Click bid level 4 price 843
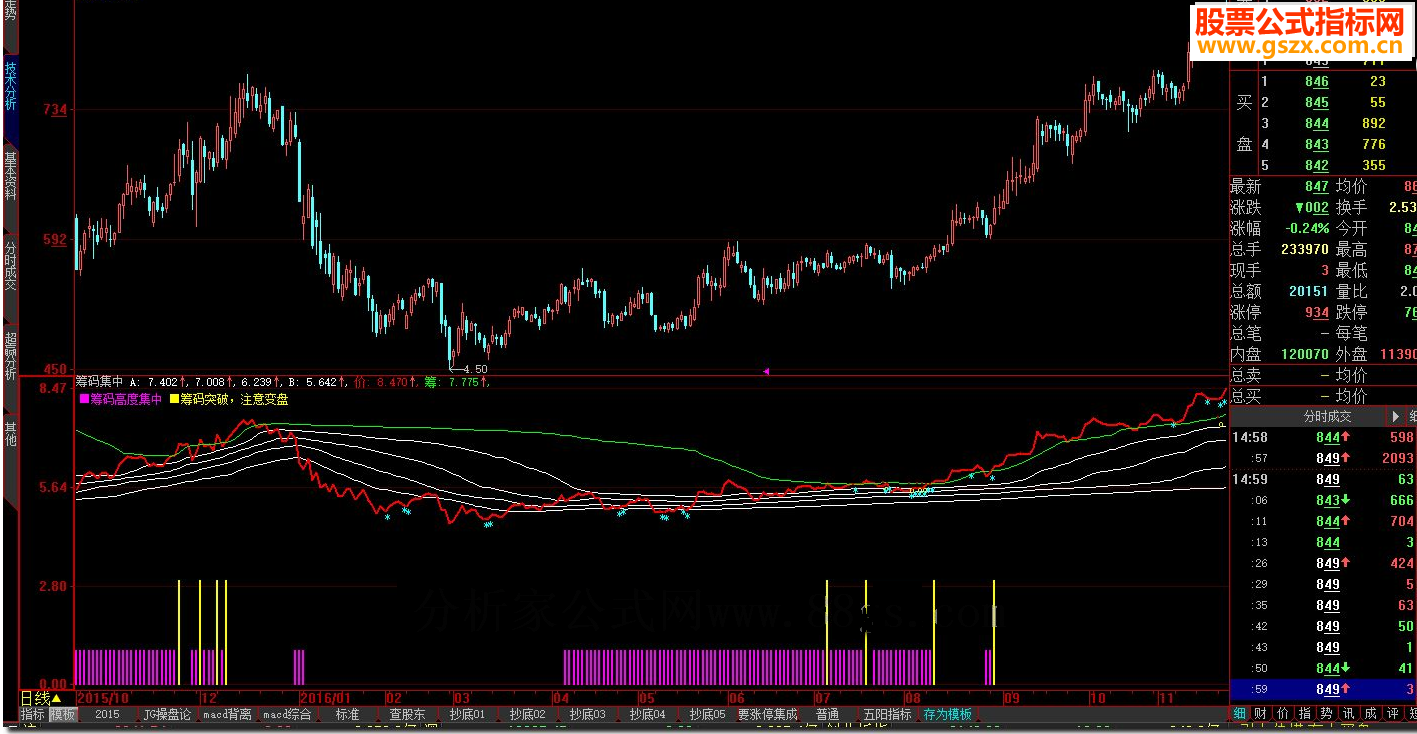The height and width of the screenshot is (734, 1417). 1317,145
